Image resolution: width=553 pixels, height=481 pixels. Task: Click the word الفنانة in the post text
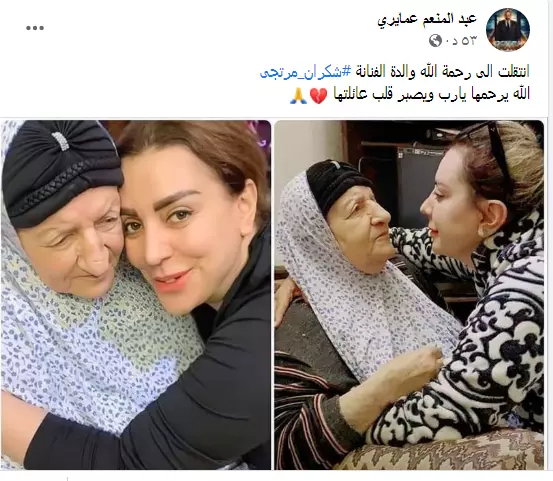pyautogui.click(x=371, y=72)
